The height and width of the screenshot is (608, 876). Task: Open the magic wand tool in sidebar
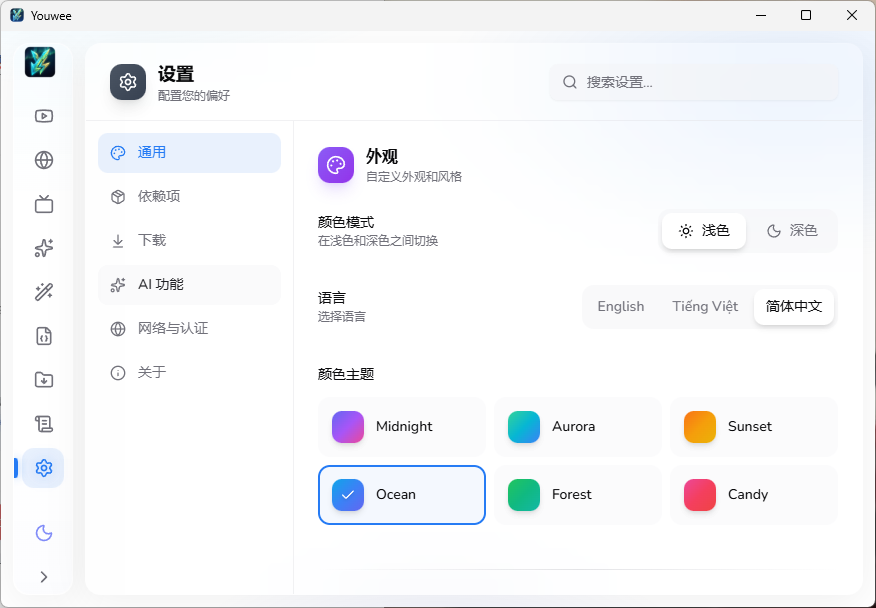pyautogui.click(x=43, y=292)
